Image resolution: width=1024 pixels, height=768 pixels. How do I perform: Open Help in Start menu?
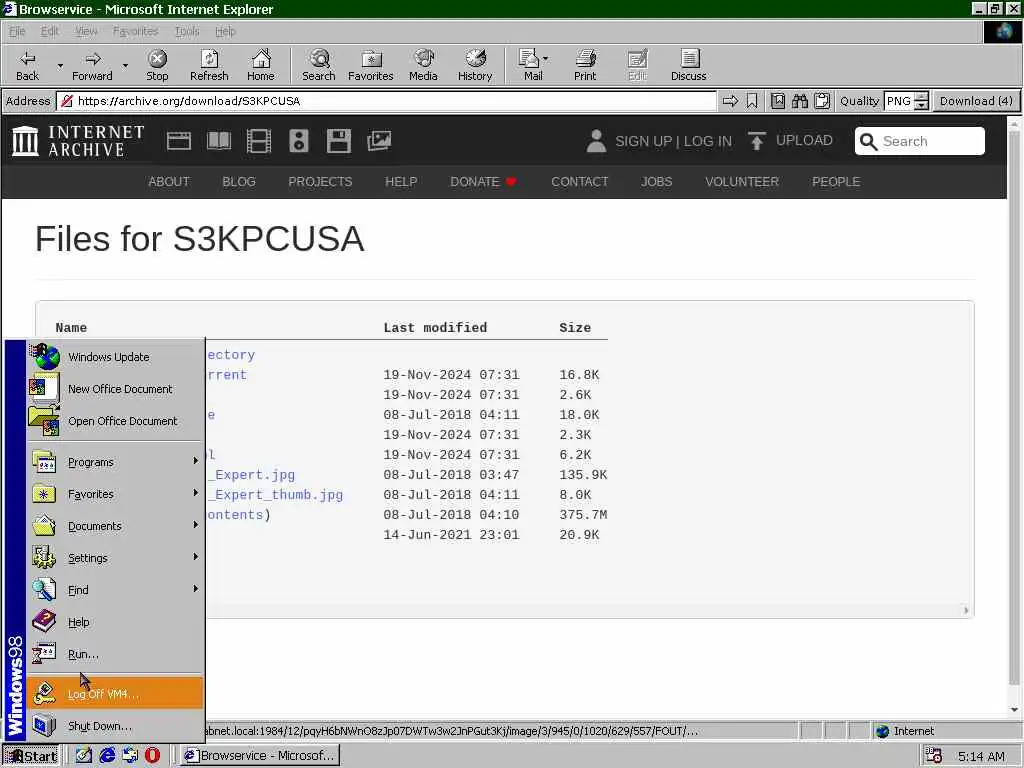click(114, 622)
